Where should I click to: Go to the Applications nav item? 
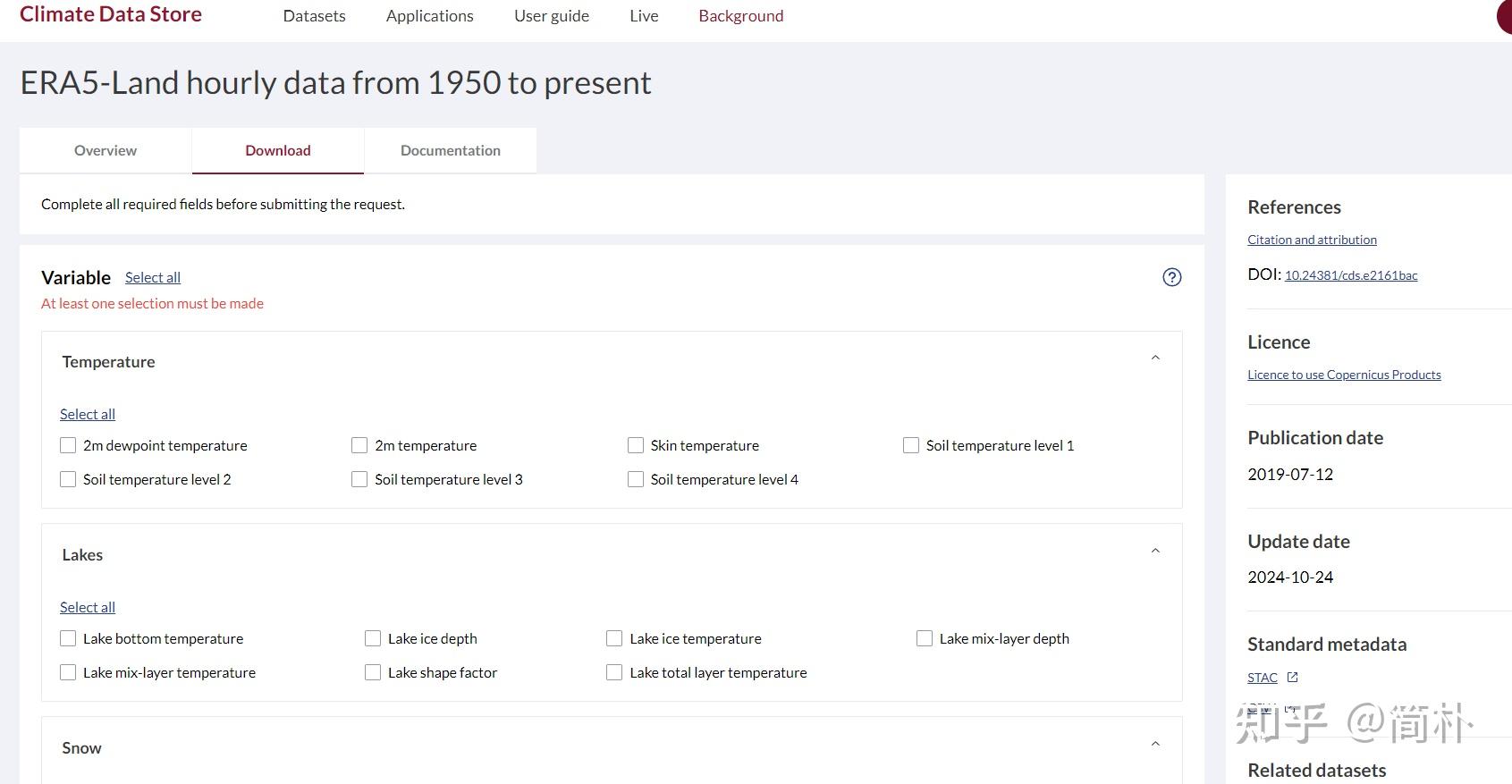(x=430, y=16)
